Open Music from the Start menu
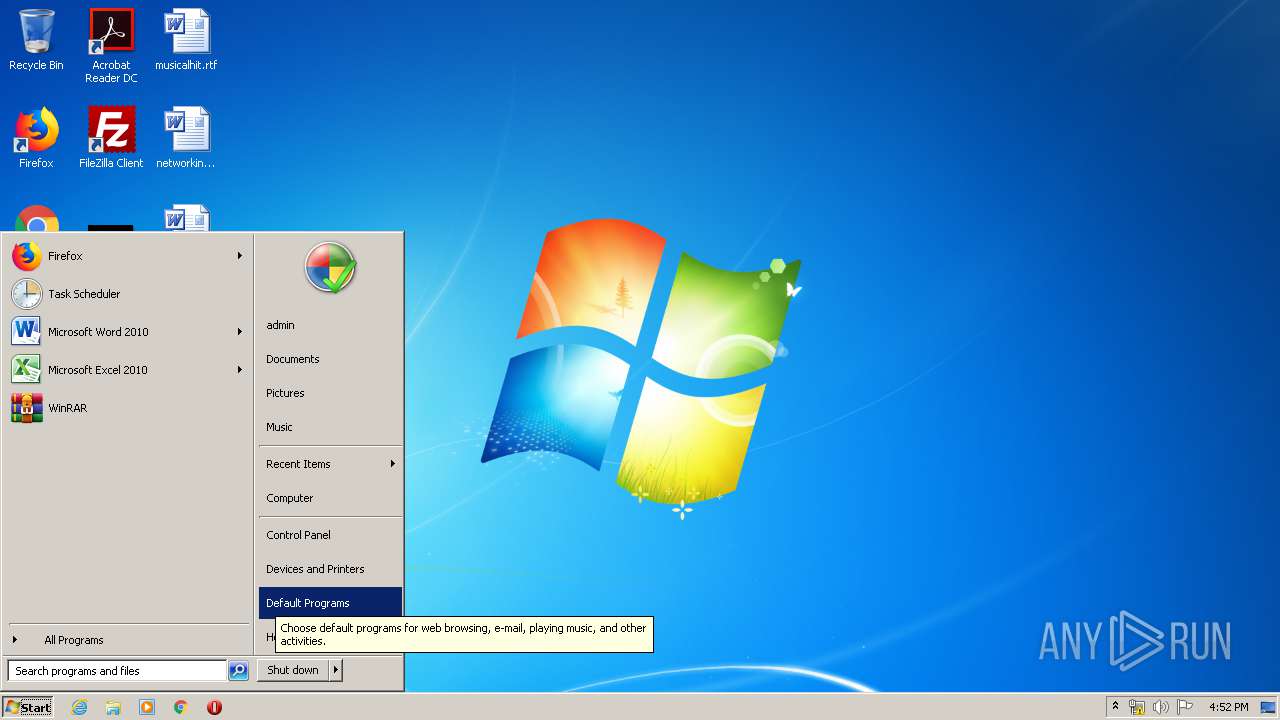 pyautogui.click(x=330, y=427)
